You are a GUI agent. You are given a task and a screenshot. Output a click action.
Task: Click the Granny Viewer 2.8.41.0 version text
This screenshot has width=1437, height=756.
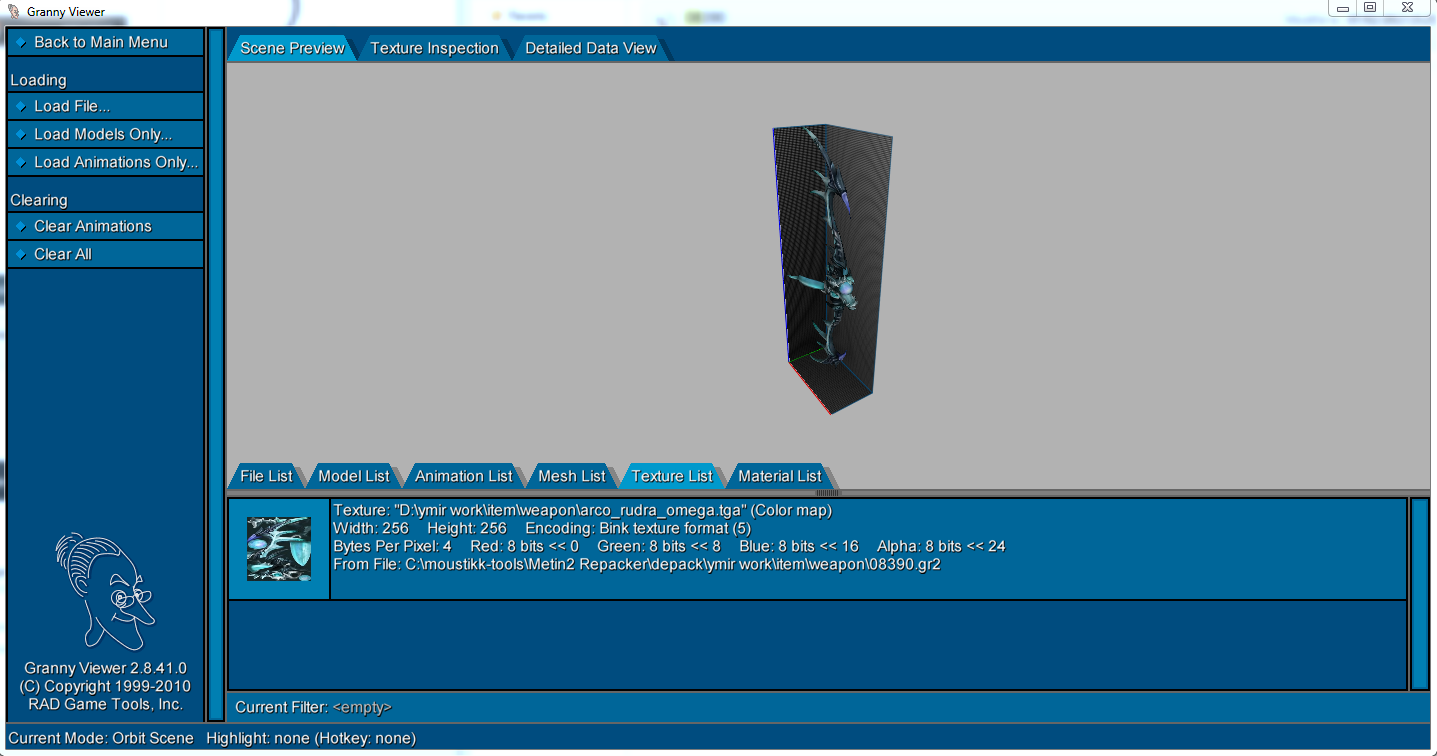[x=105, y=668]
